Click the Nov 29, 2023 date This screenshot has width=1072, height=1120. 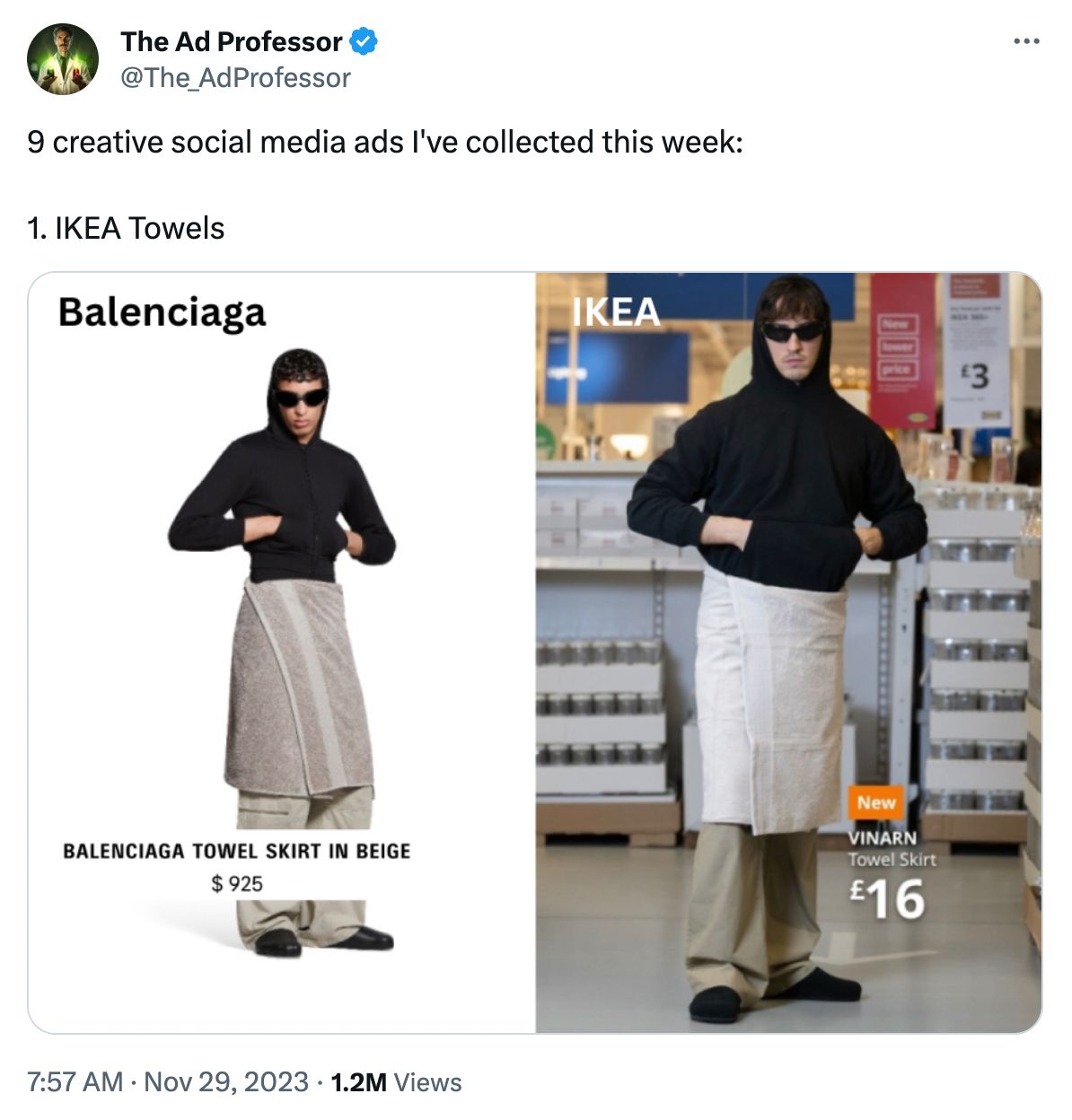[x=226, y=1081]
